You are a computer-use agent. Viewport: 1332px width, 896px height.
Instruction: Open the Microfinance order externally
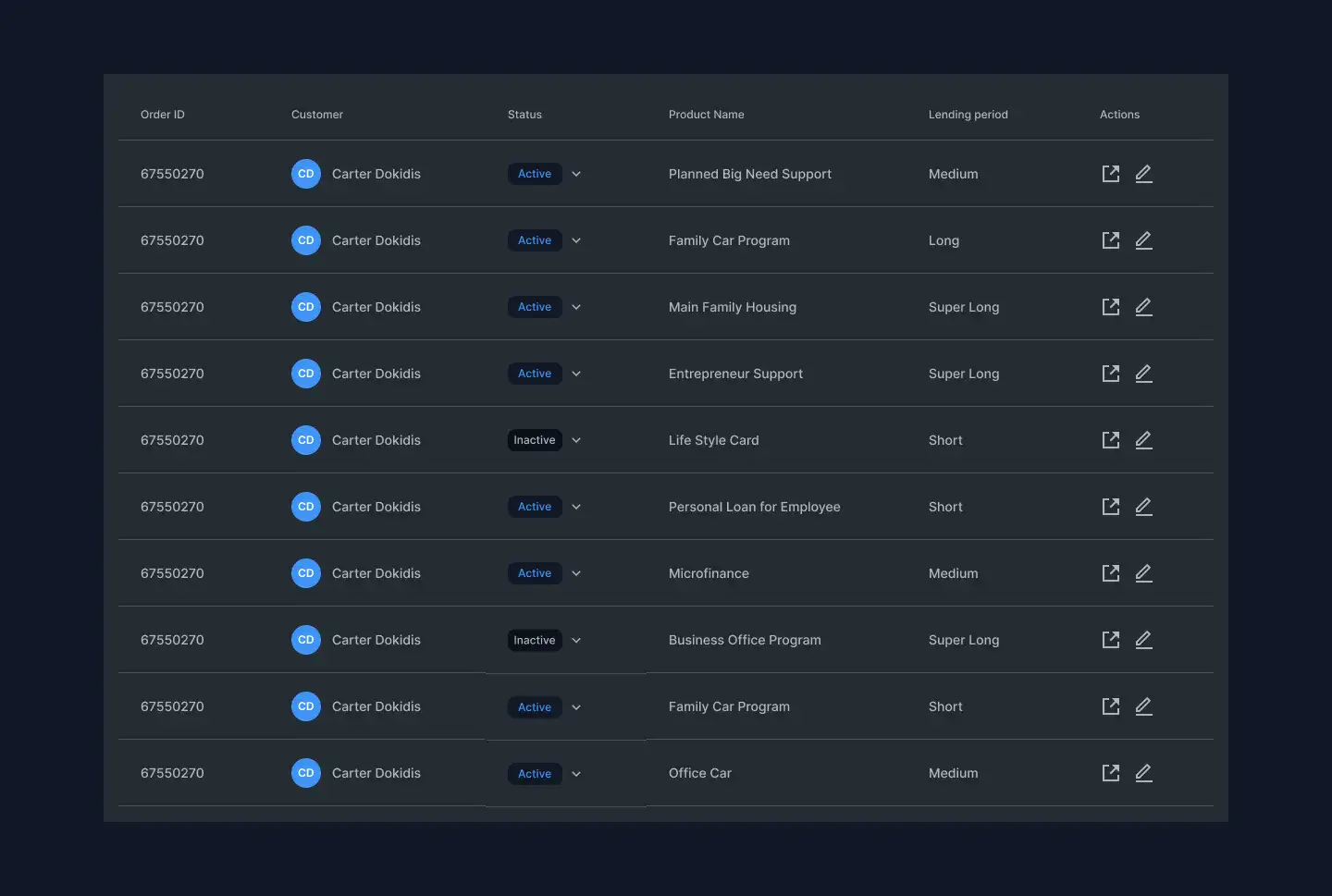click(1111, 573)
